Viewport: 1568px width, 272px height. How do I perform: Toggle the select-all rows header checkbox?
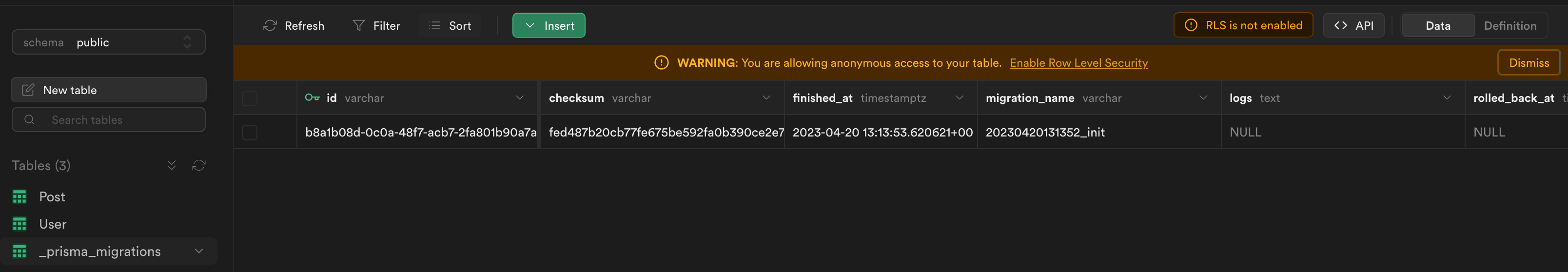point(250,98)
